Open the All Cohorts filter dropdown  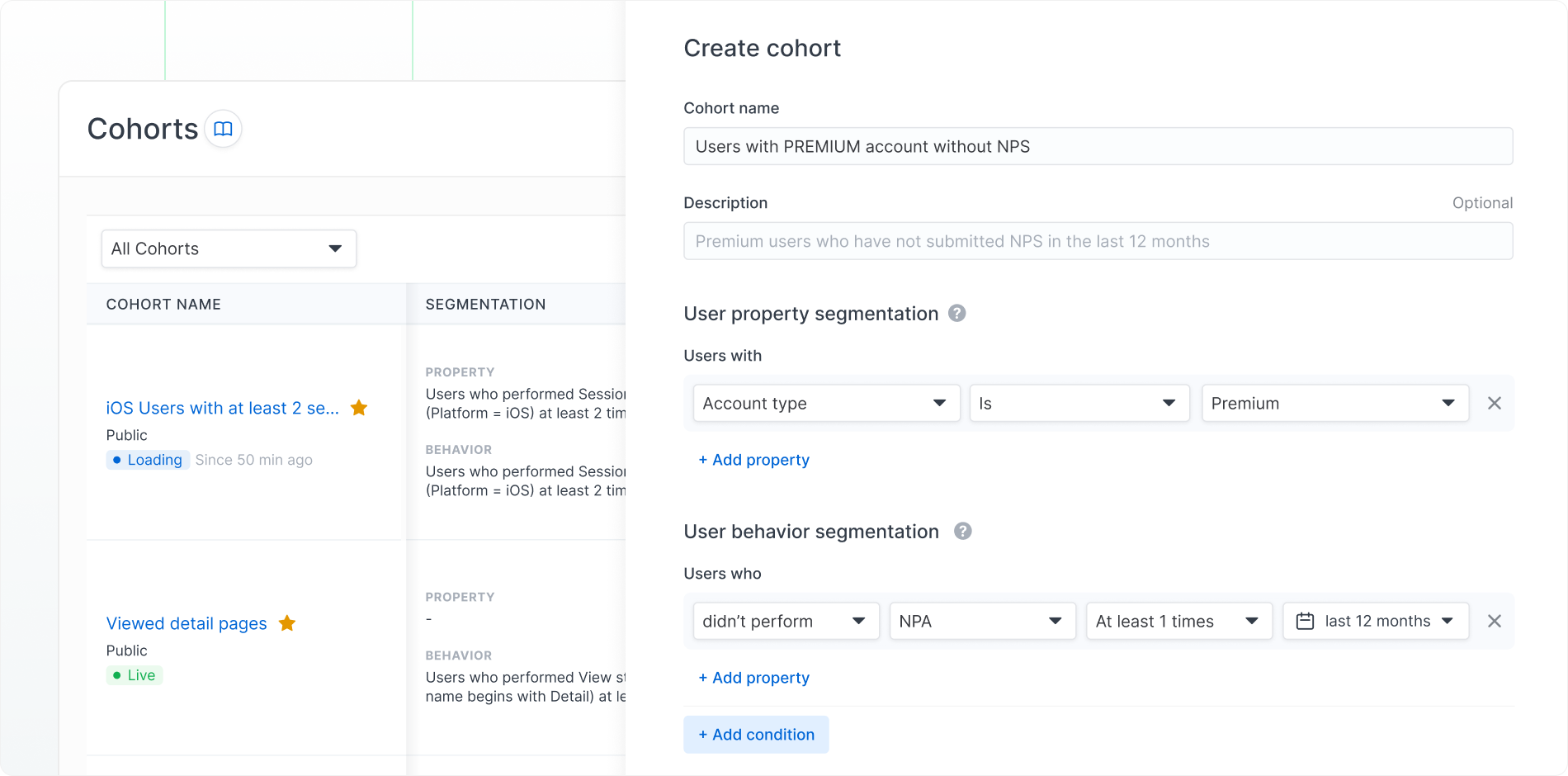(229, 248)
